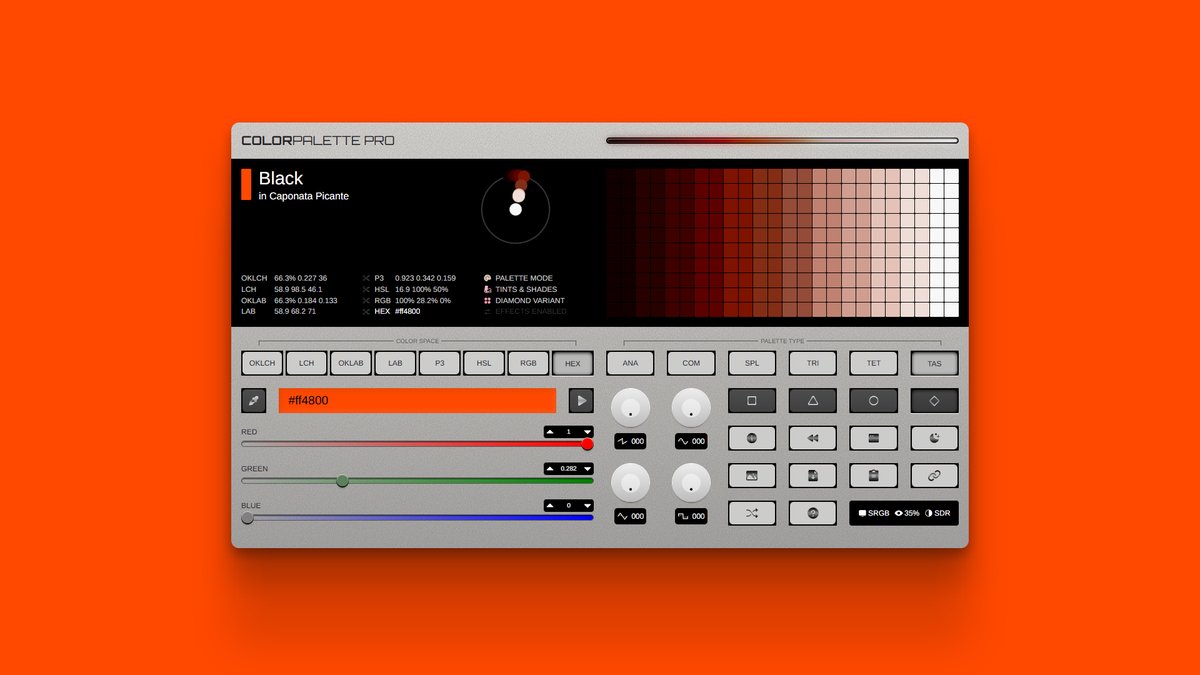Toggle the SDR contrast mode
Viewport: 1200px width, 675px height.
point(937,513)
